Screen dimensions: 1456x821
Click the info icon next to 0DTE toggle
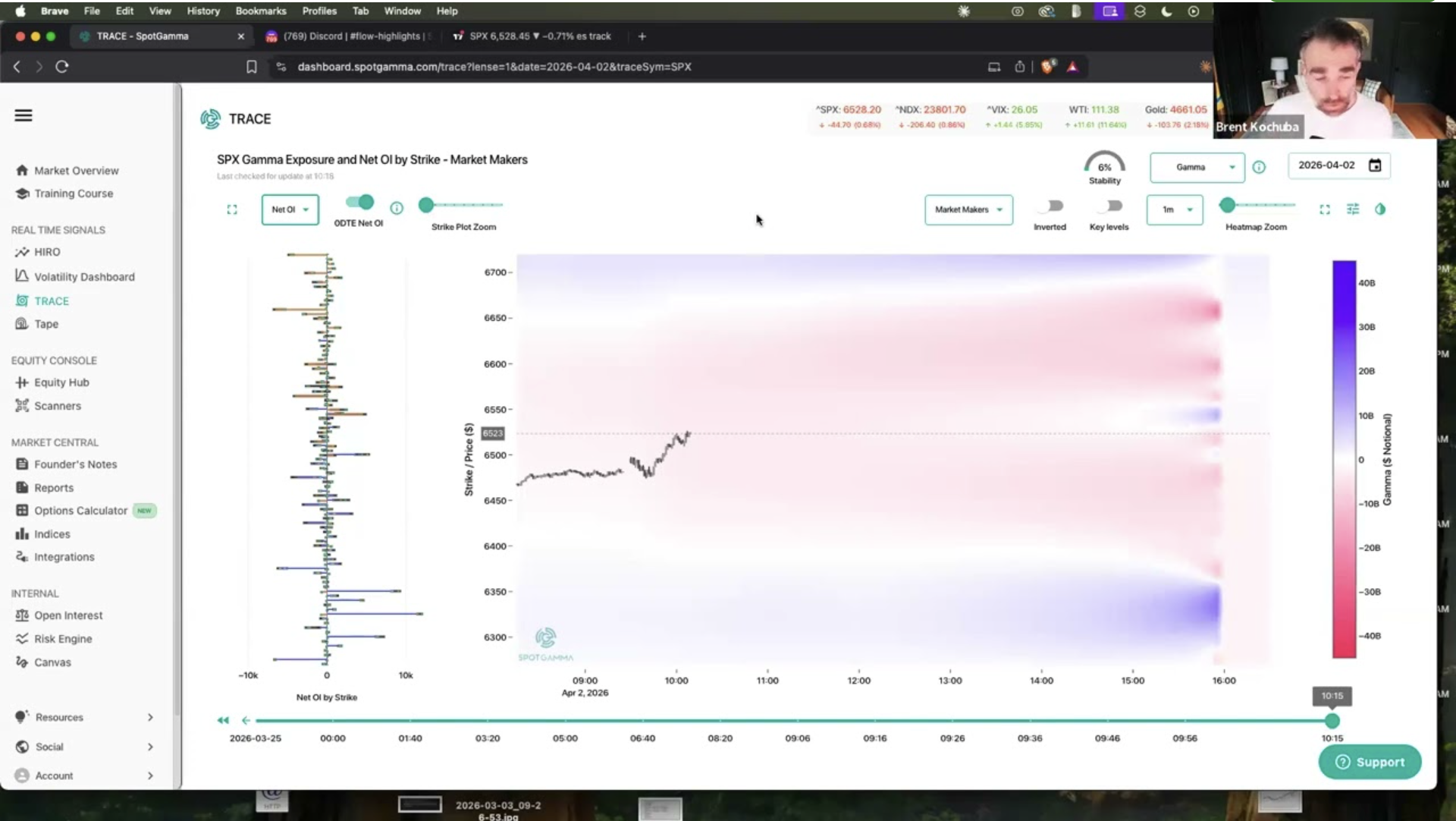coord(397,208)
